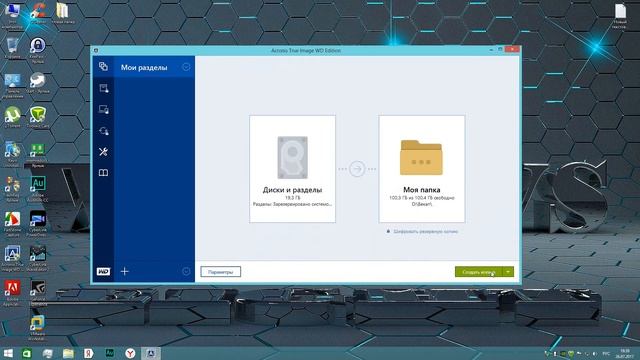Viewport: 640px width, 360px height.
Task: Click the monitor-with-lock sidebar icon
Action: click(103, 109)
